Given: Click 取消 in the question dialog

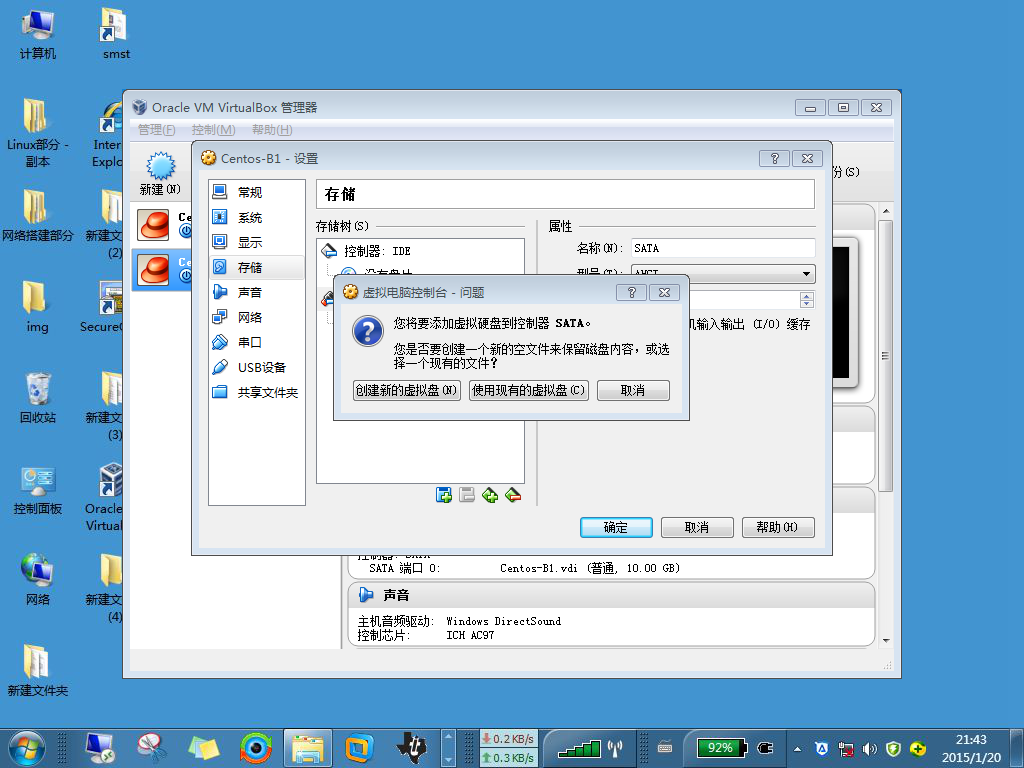Looking at the screenshot, I should tap(633, 390).
